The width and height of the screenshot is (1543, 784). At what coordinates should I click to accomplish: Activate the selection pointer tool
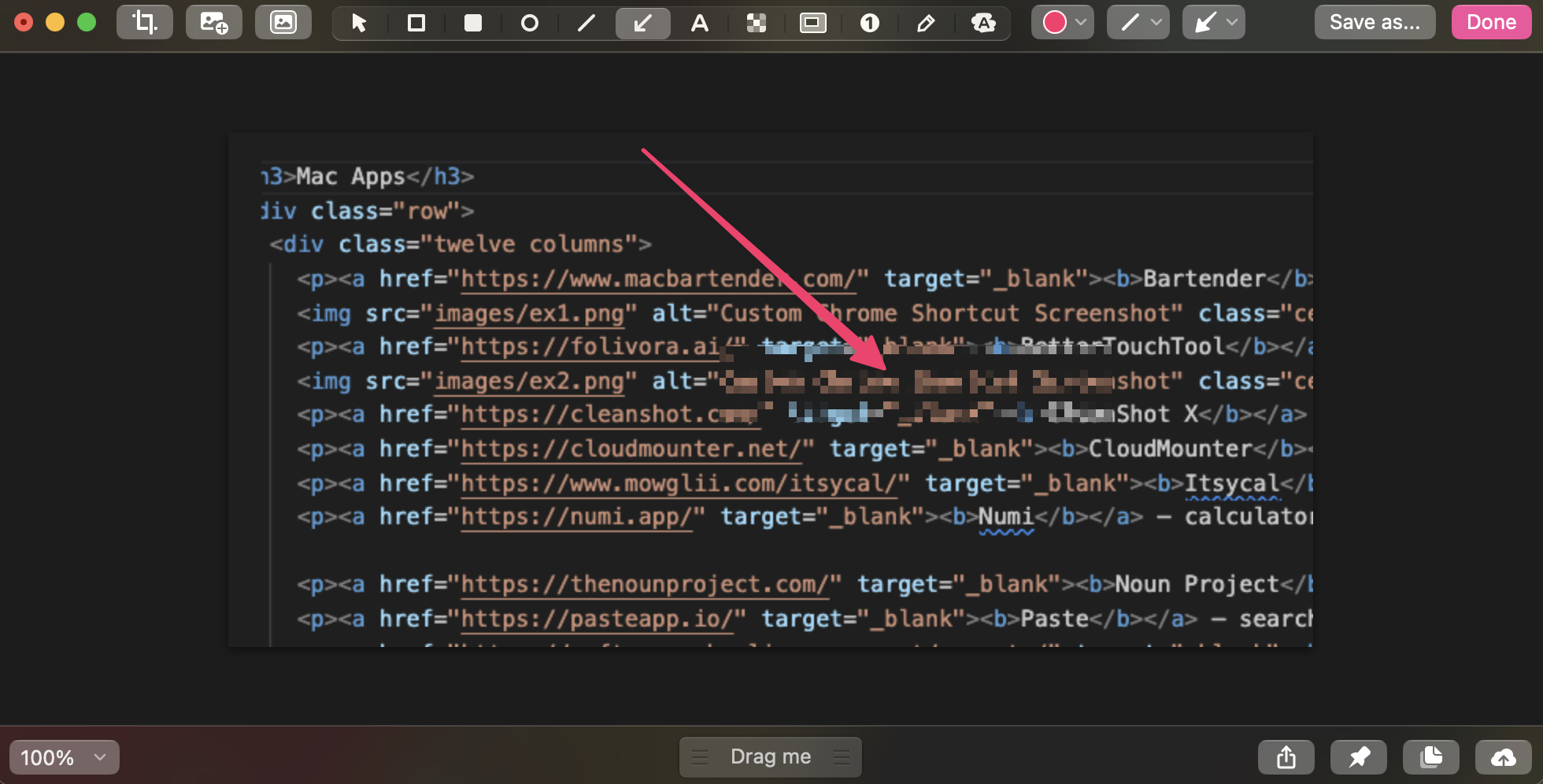pyautogui.click(x=358, y=22)
